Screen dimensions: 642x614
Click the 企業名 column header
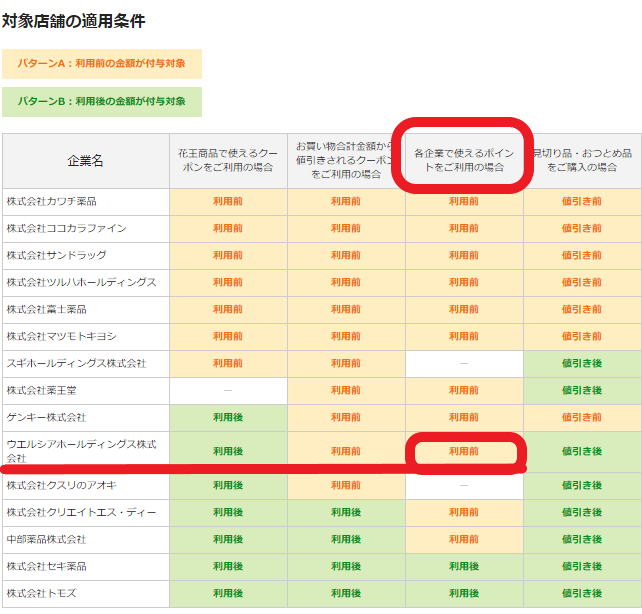pos(86,160)
